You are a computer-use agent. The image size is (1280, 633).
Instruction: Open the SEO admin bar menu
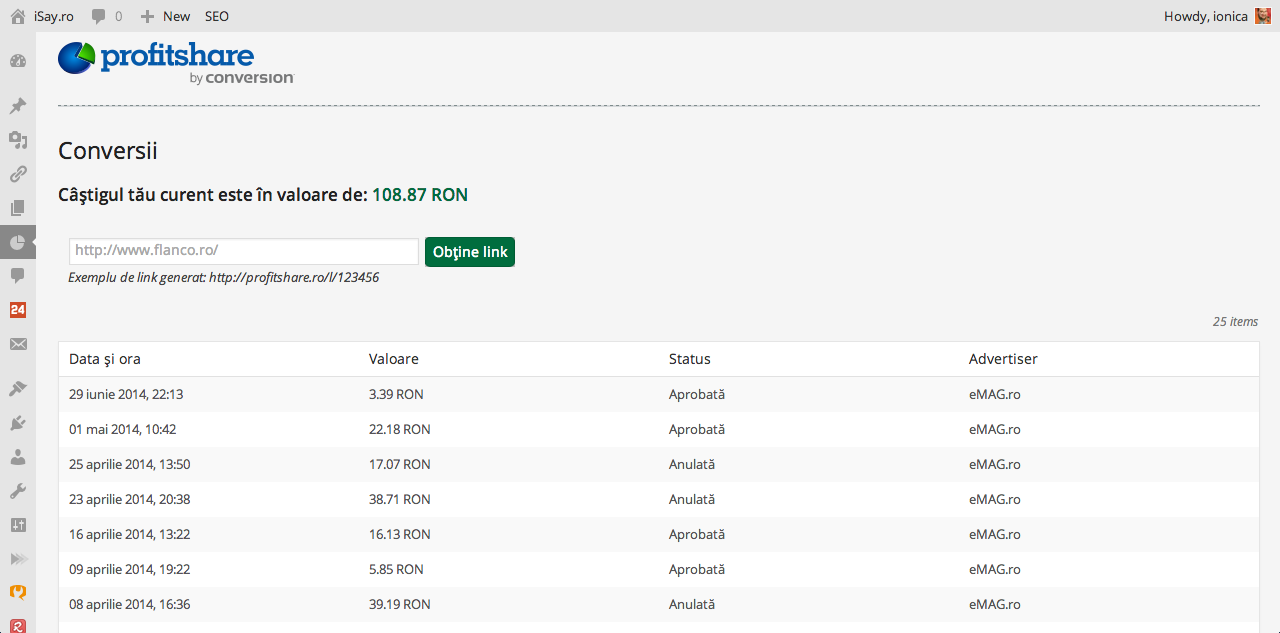coord(216,16)
